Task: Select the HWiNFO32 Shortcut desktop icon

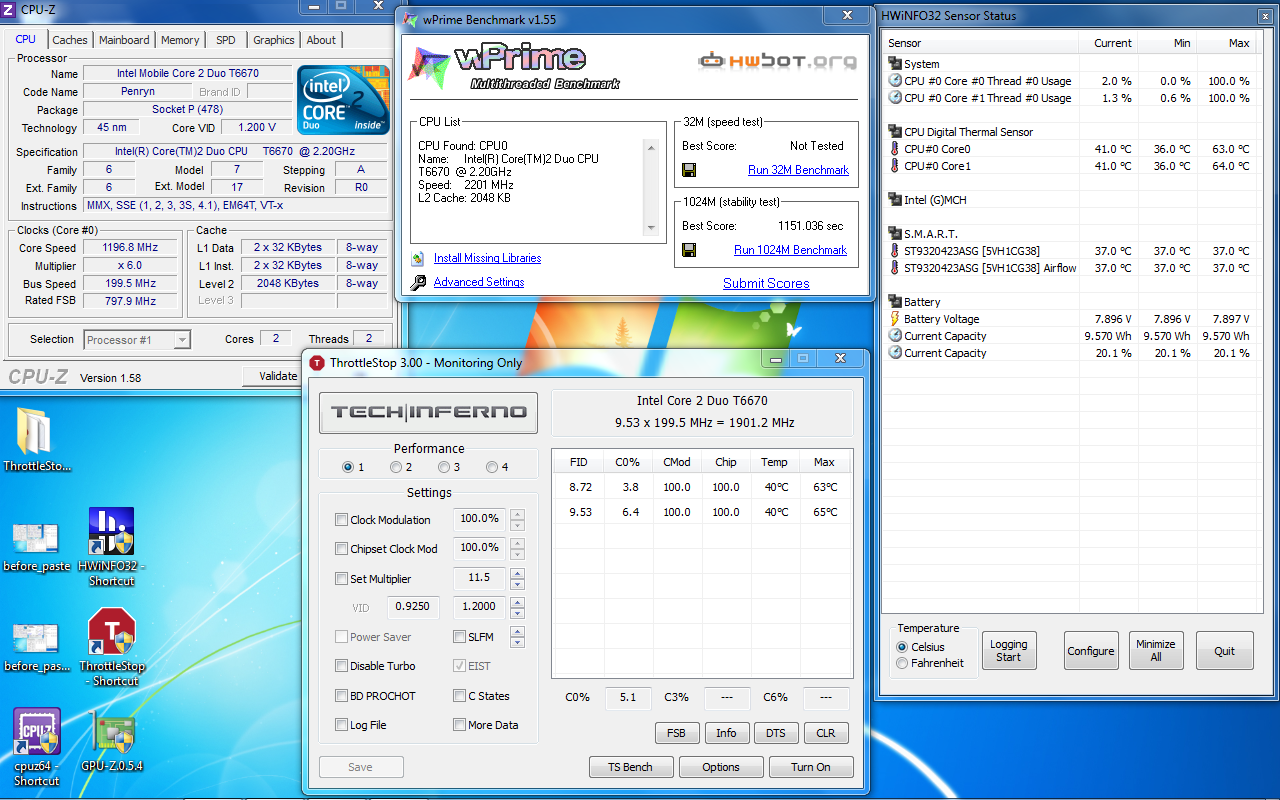Action: coord(111,546)
